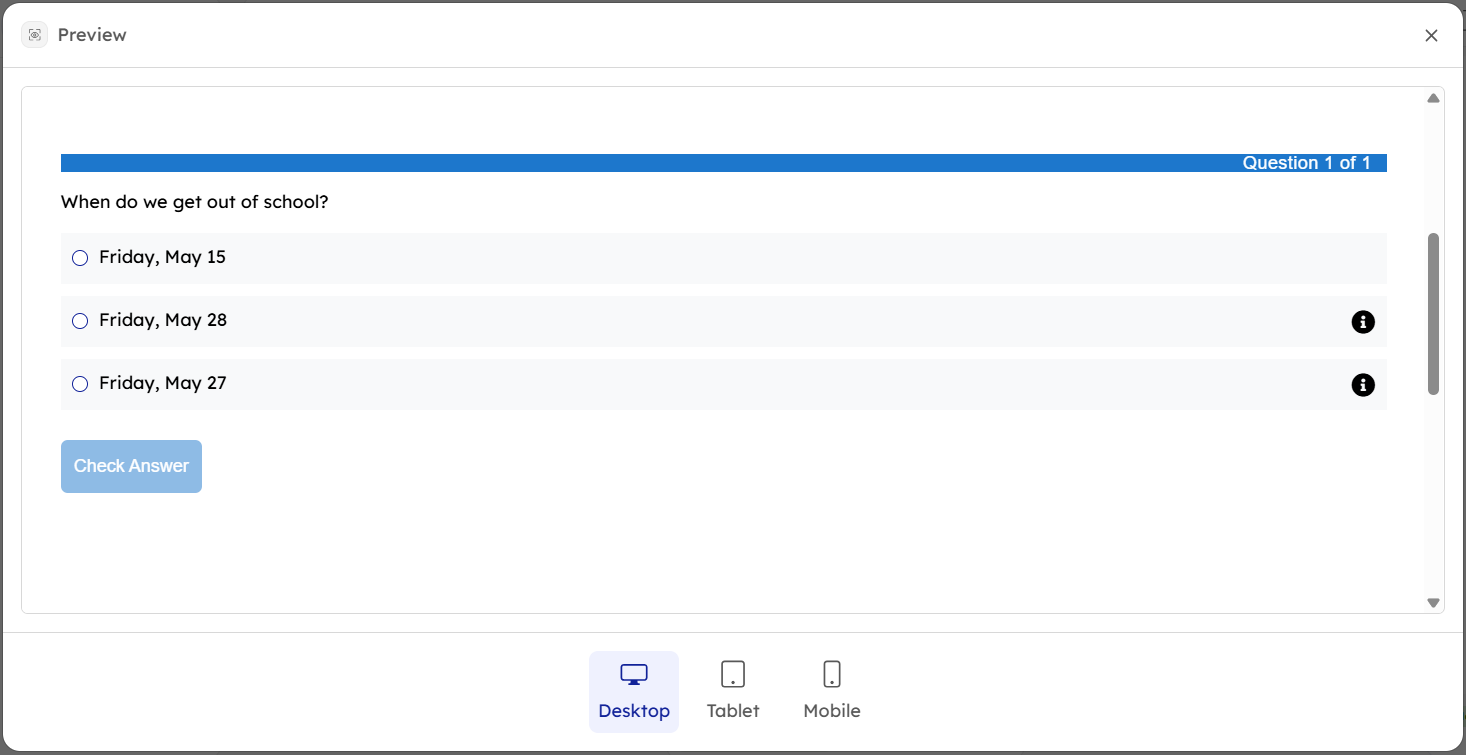Click the question text about school
1466x755 pixels.
(x=195, y=202)
